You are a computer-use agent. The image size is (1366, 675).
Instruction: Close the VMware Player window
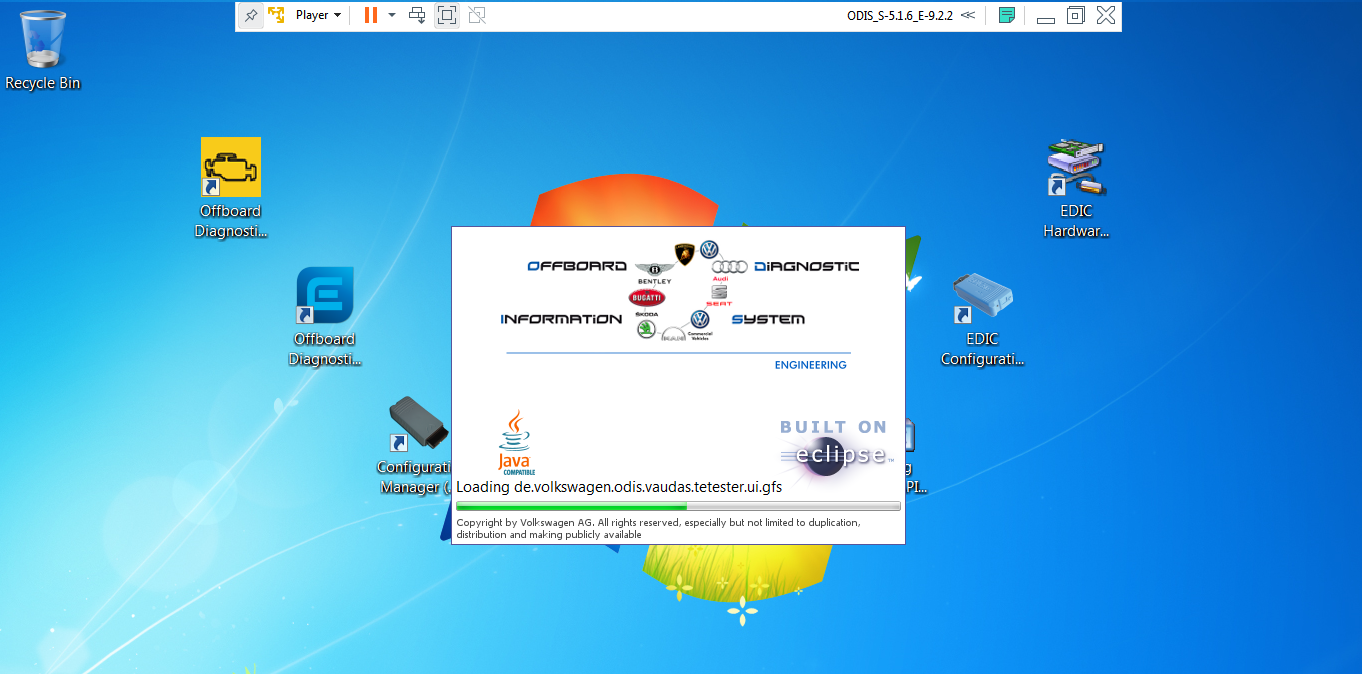1105,15
